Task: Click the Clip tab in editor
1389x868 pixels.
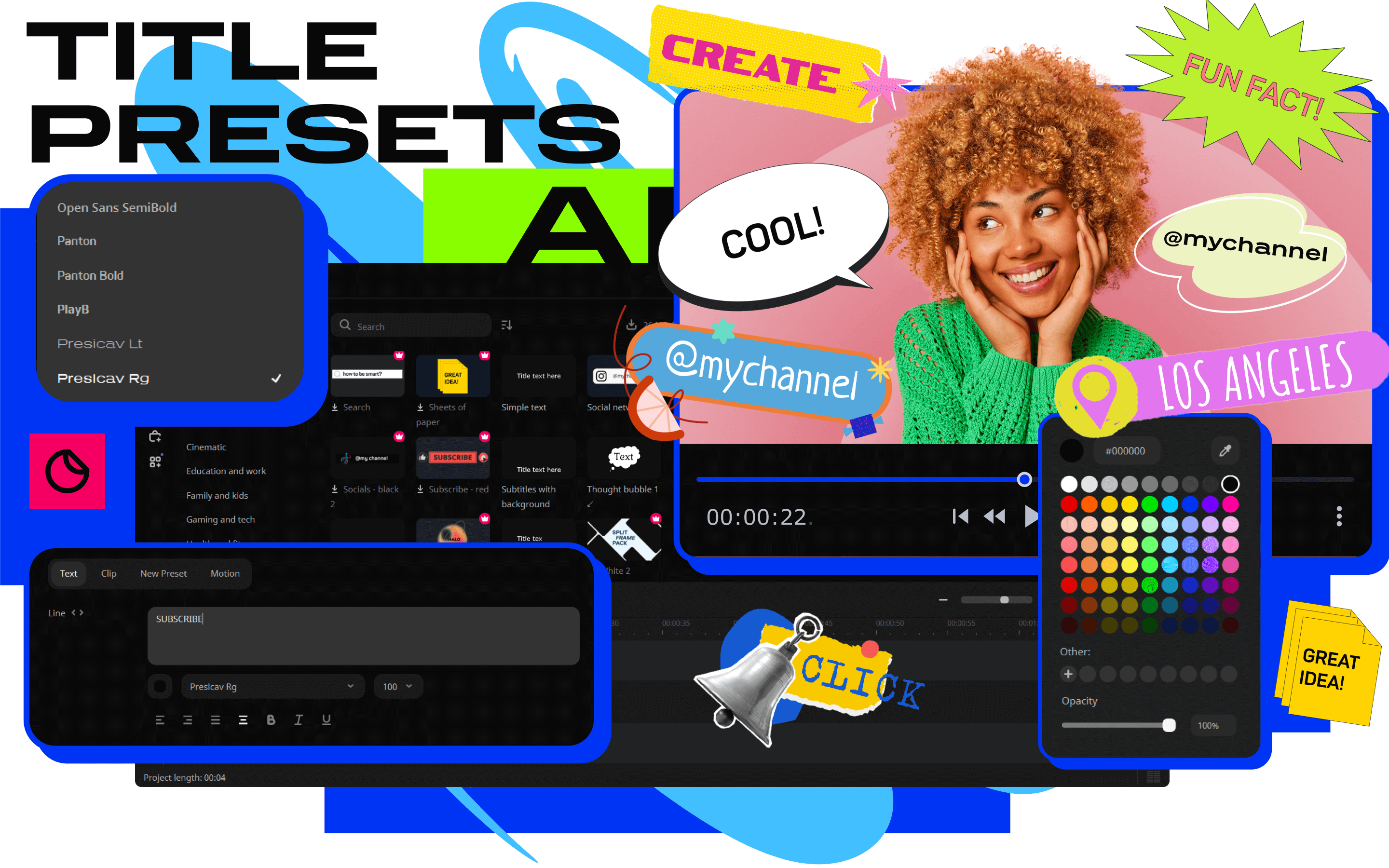Action: tap(108, 573)
